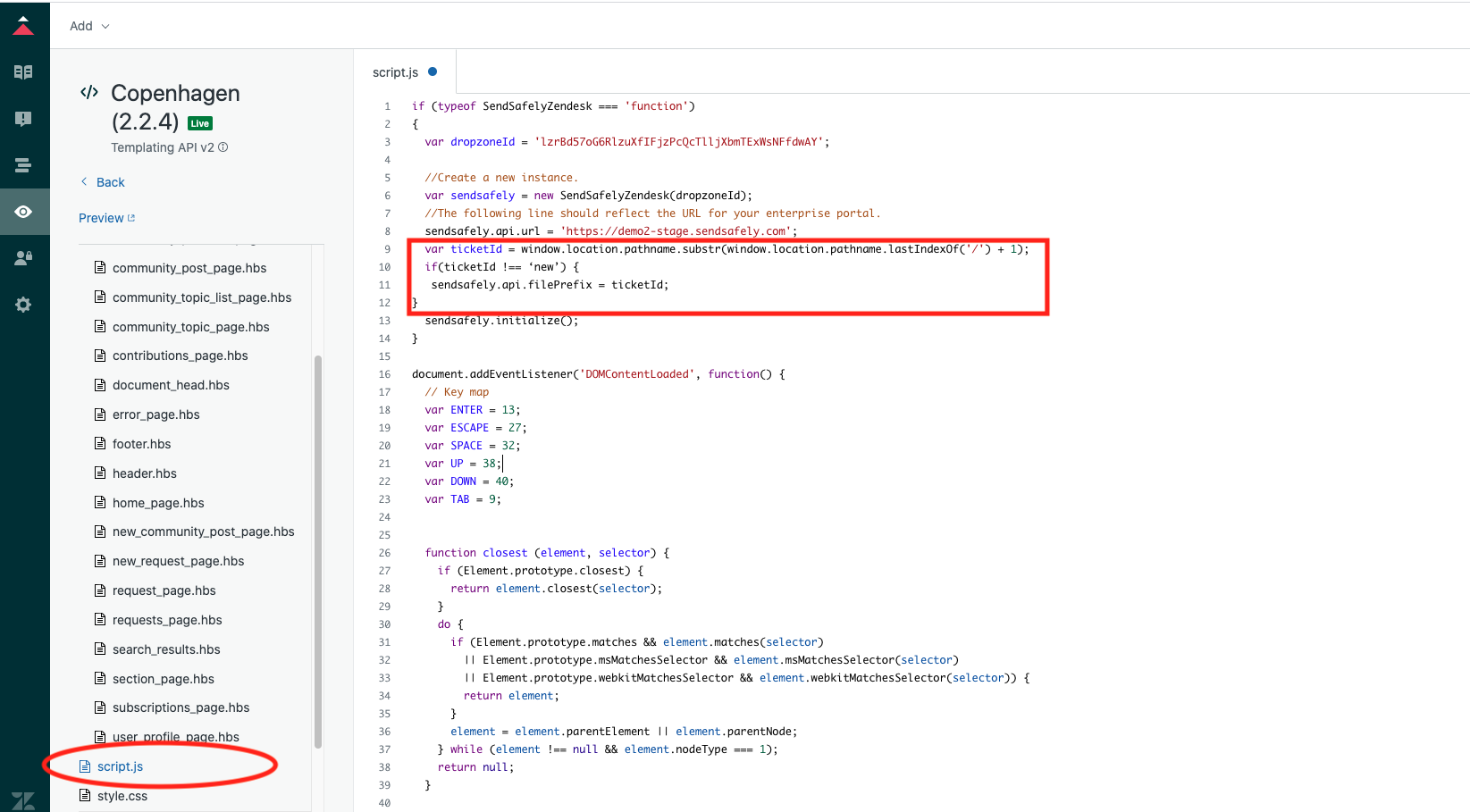The image size is (1470, 812).
Task: Open new_community_post_page.hbs template
Action: pyautogui.click(x=204, y=532)
